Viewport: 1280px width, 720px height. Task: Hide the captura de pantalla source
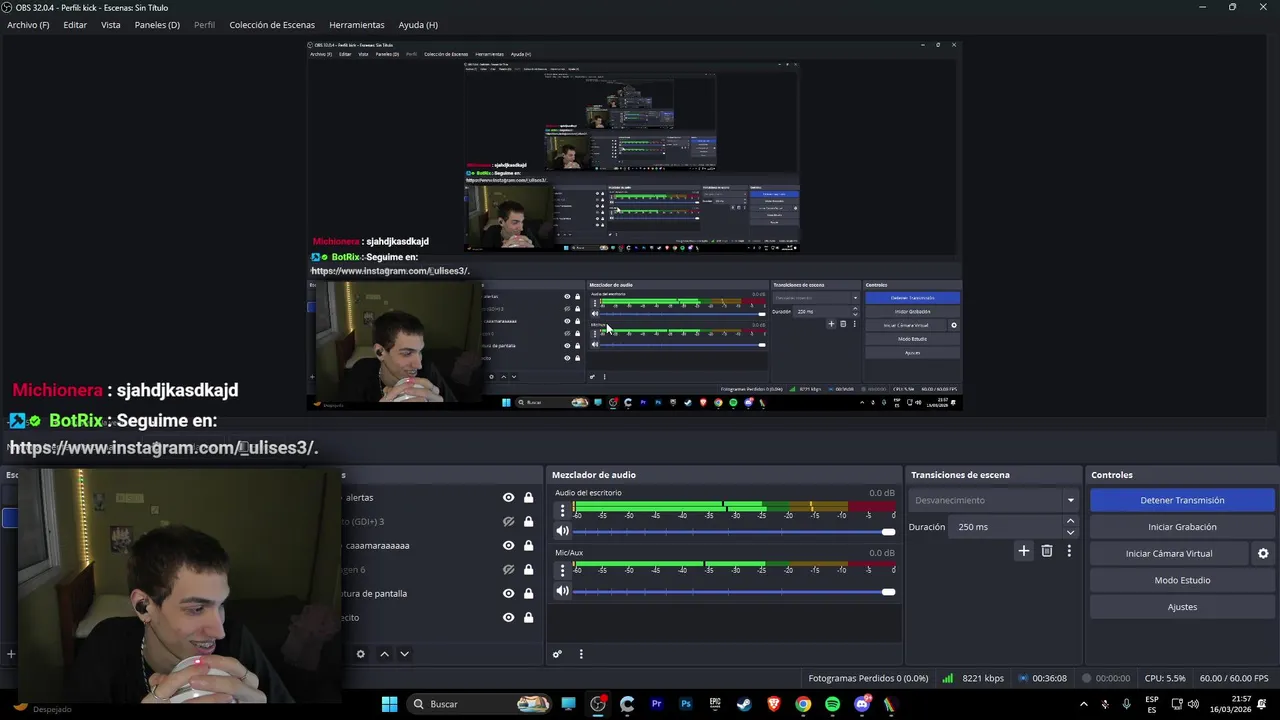click(x=508, y=593)
